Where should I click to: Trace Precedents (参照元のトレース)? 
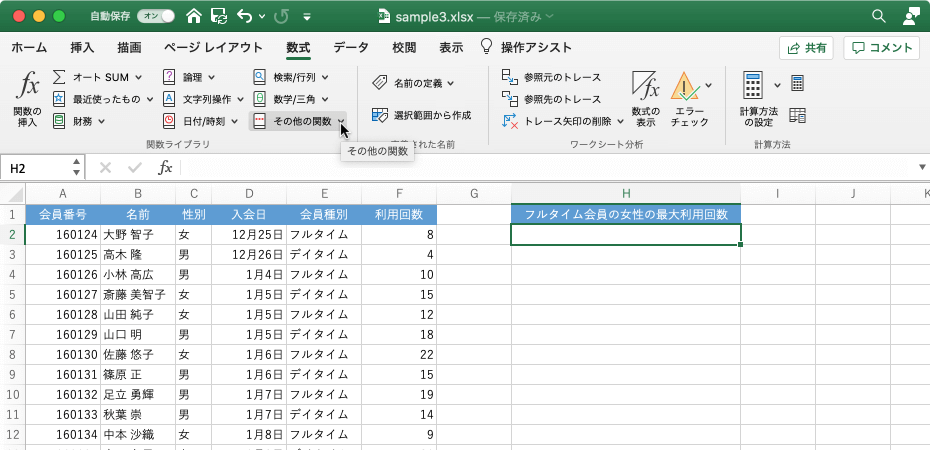tap(552, 77)
